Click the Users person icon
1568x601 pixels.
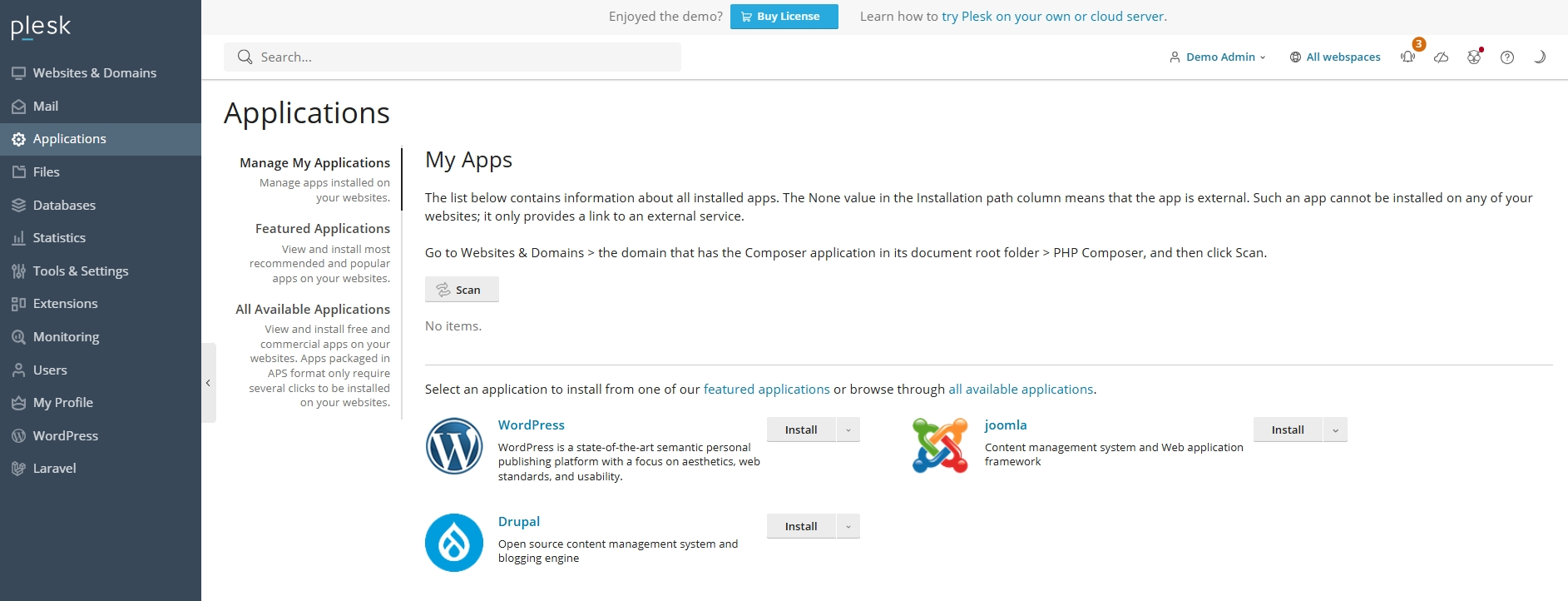(18, 370)
